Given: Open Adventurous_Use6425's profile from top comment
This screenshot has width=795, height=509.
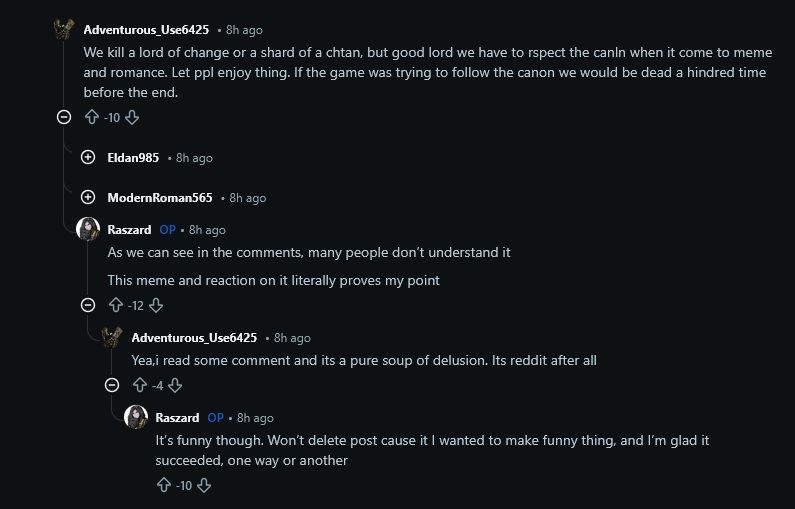Looking at the screenshot, I should coord(146,30).
